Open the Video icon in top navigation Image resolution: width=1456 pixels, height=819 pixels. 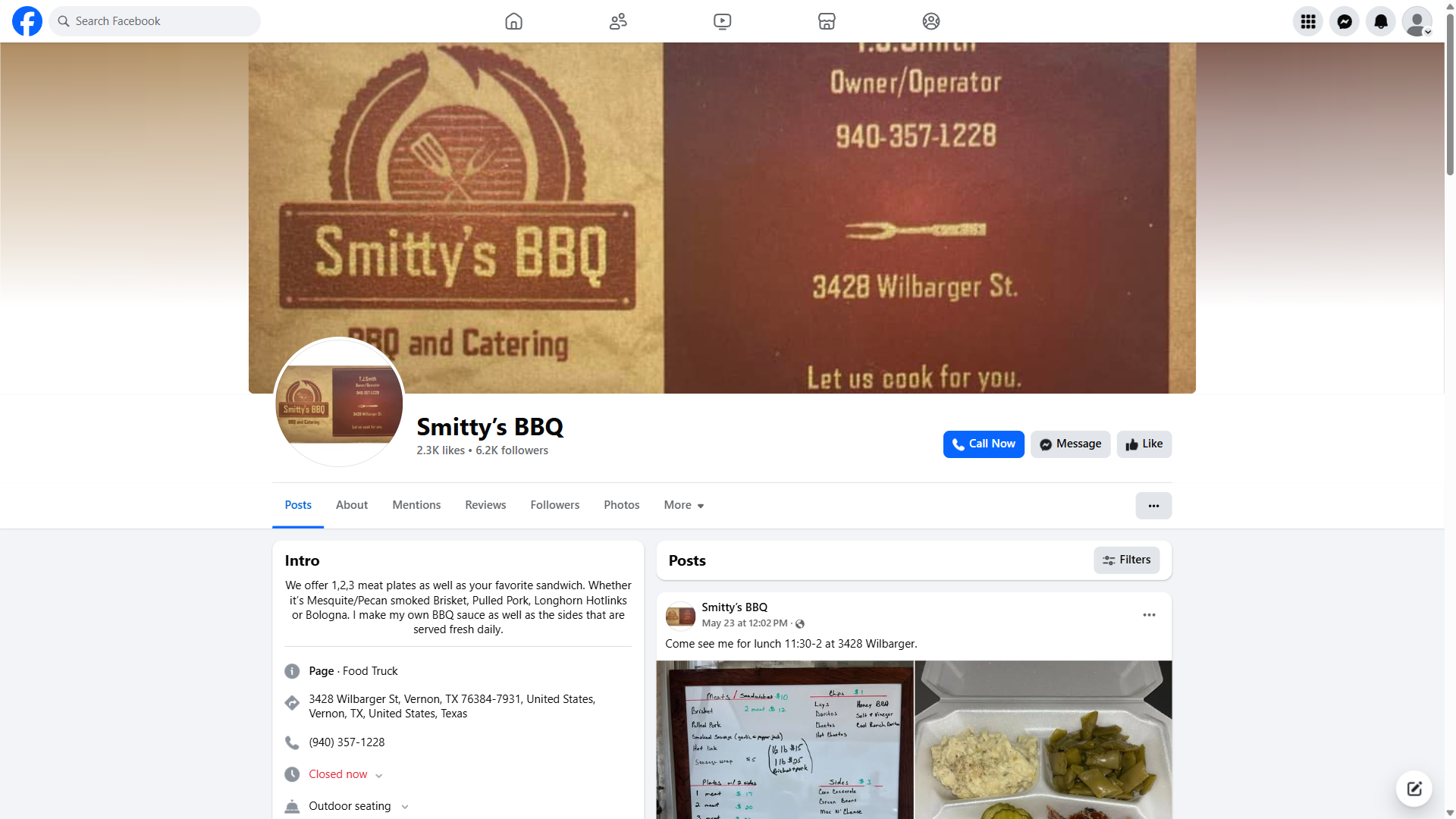click(x=722, y=21)
